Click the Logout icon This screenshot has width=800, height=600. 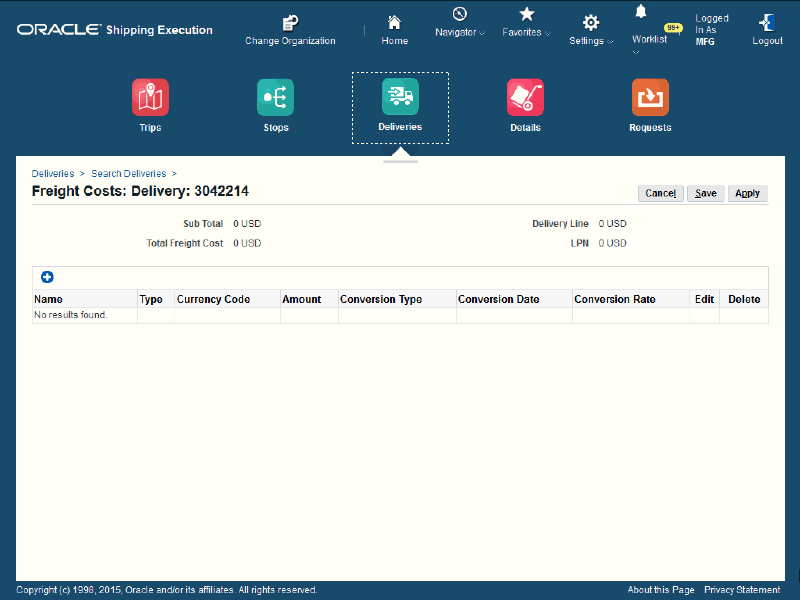pyautogui.click(x=767, y=23)
